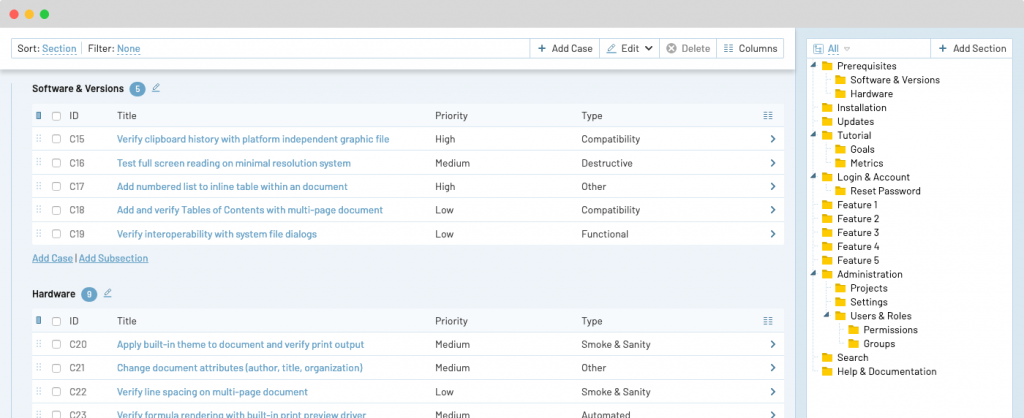Screen dimensions: 1024x418
Task: Click Add Case toolbar button
Action: tap(565, 48)
